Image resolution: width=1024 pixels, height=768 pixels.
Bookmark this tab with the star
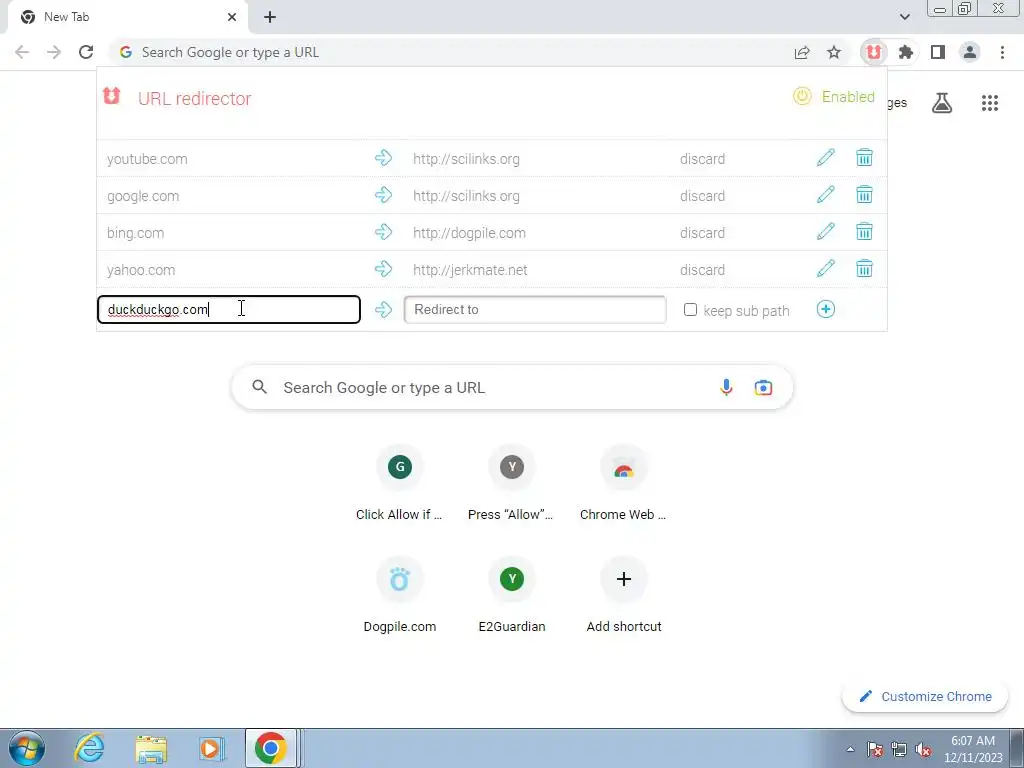click(834, 52)
